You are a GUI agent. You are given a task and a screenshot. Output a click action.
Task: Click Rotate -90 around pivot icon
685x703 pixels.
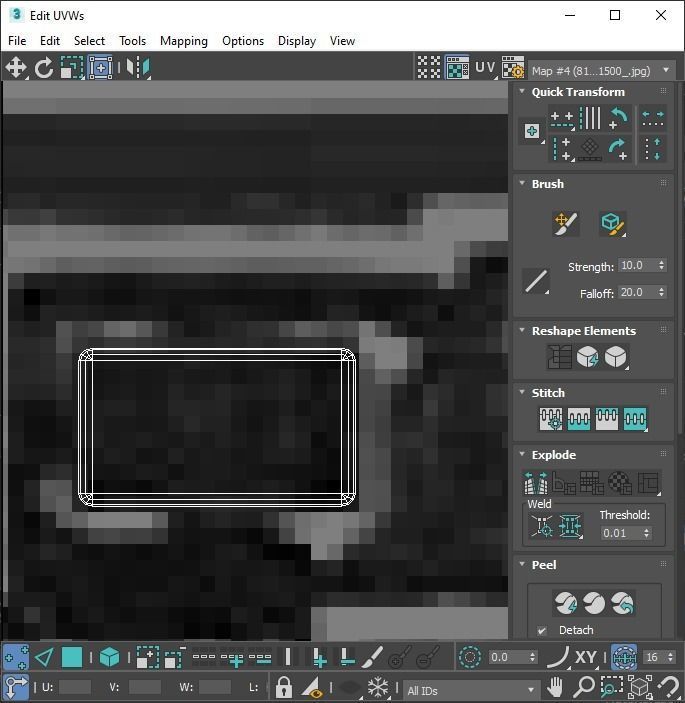tap(619, 149)
